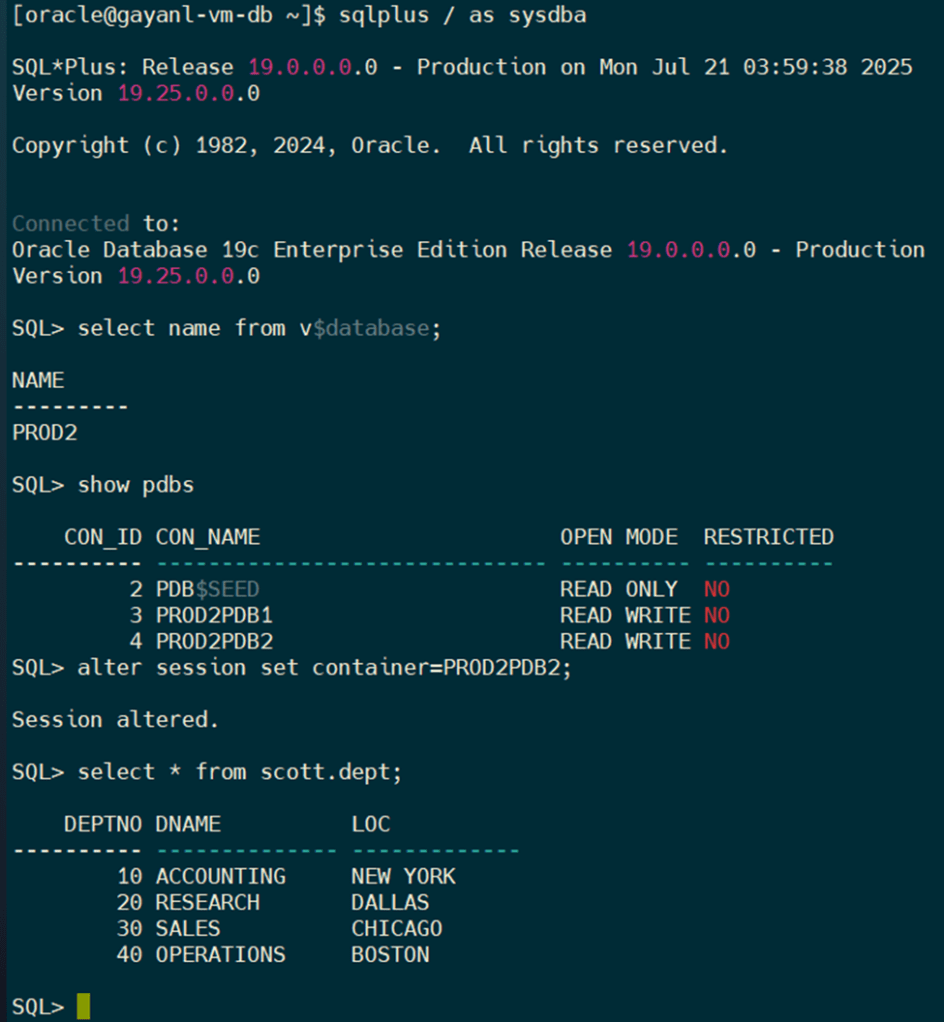This screenshot has height=1022, width=944.
Task: Click the 'Session altered.' message
Action: pyautogui.click(x=115, y=720)
